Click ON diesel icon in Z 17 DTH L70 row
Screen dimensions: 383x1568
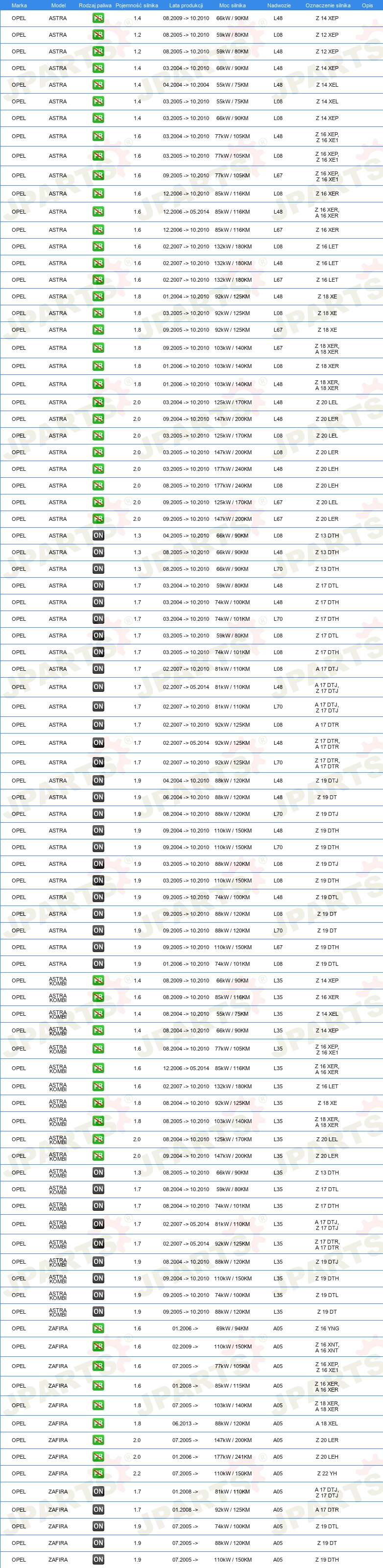(98, 618)
